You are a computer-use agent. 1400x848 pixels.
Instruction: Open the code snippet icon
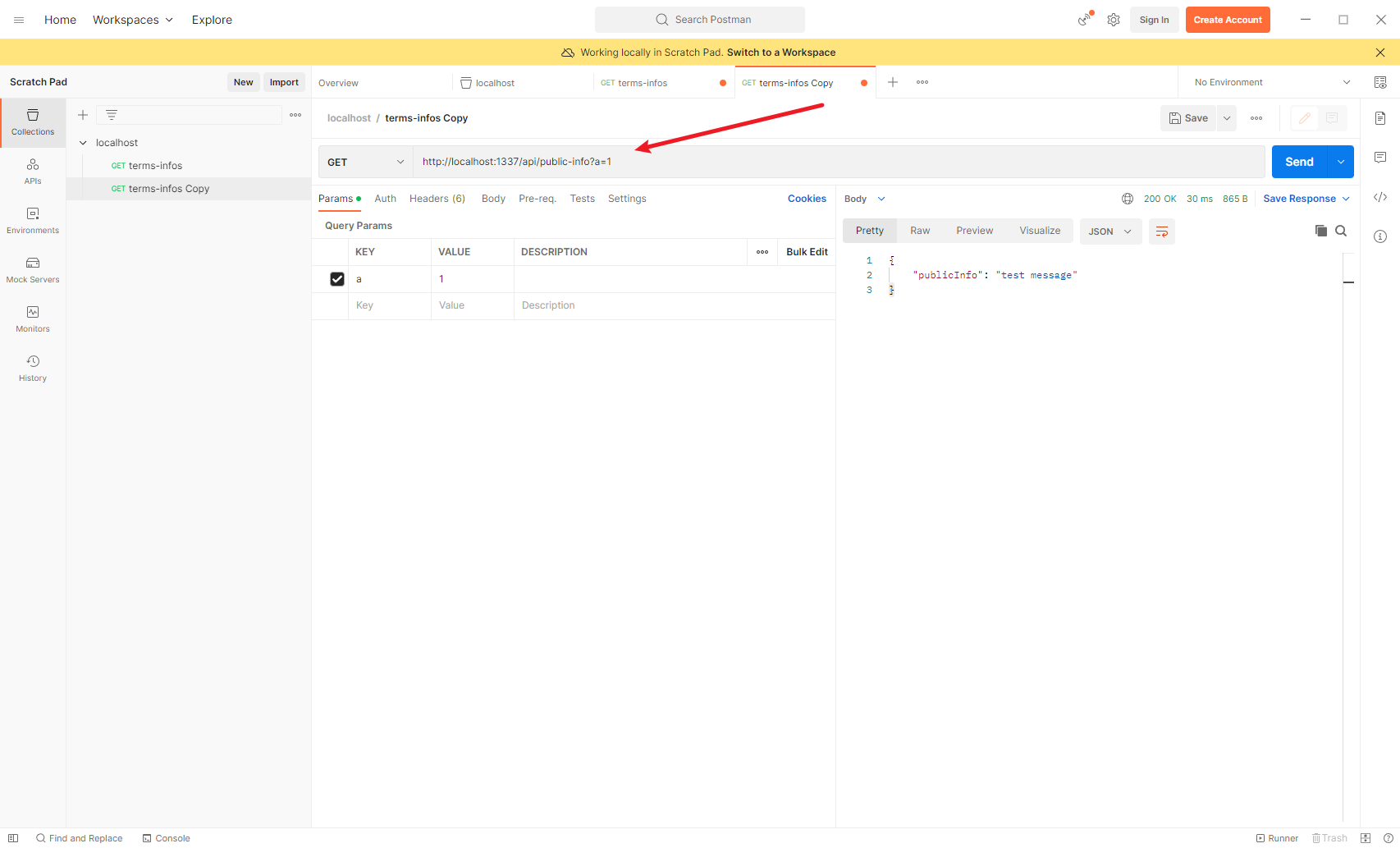(1380, 197)
